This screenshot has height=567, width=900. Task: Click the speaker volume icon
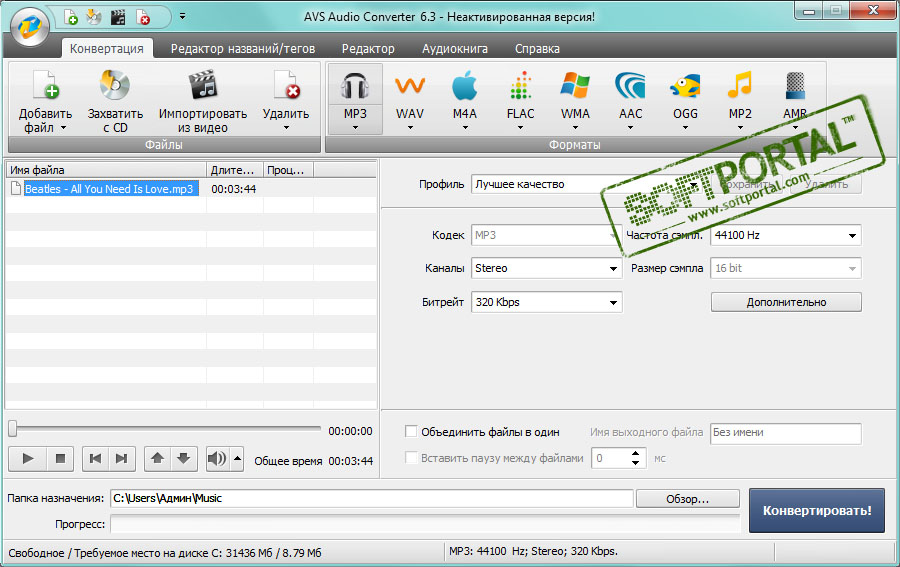[x=217, y=458]
